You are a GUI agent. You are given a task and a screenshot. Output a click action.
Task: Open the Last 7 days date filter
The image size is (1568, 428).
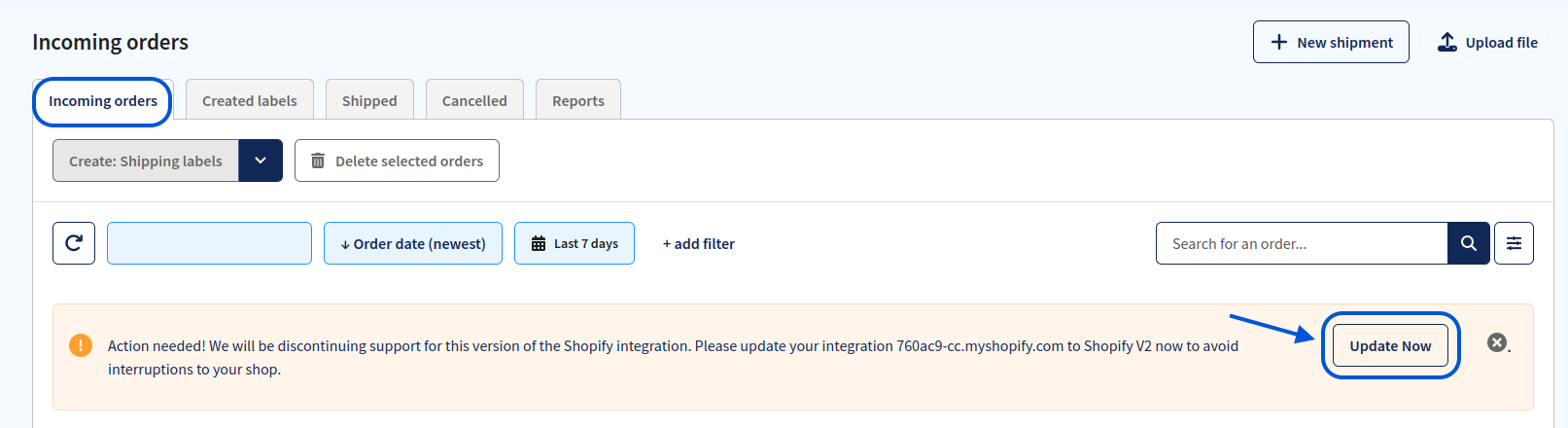575,243
